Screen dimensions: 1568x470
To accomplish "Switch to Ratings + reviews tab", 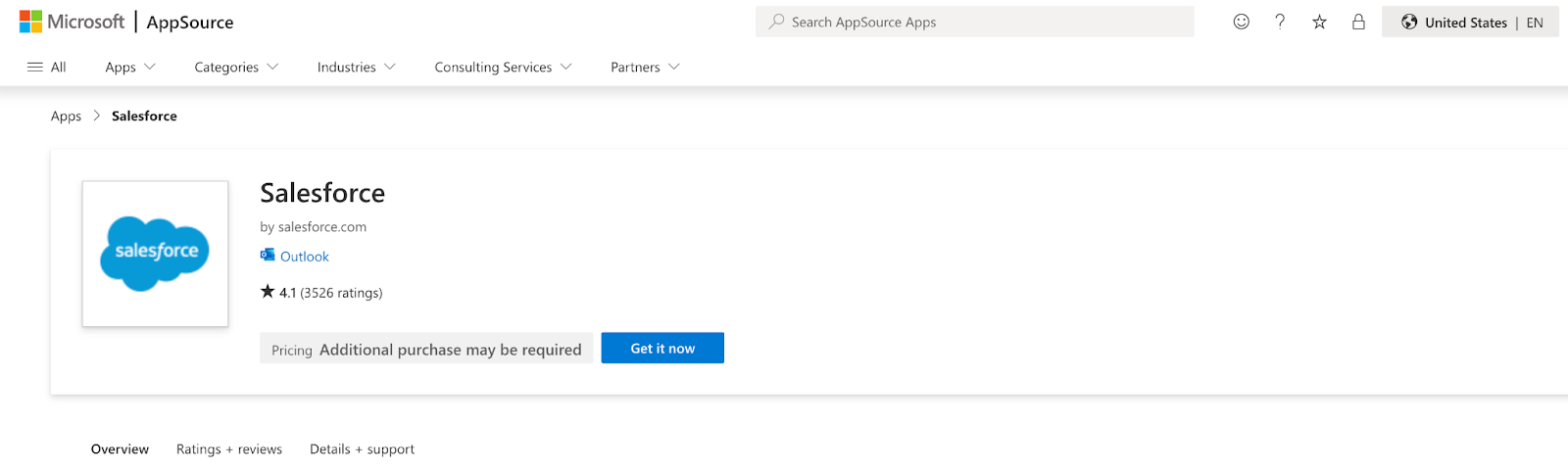I will (x=229, y=449).
